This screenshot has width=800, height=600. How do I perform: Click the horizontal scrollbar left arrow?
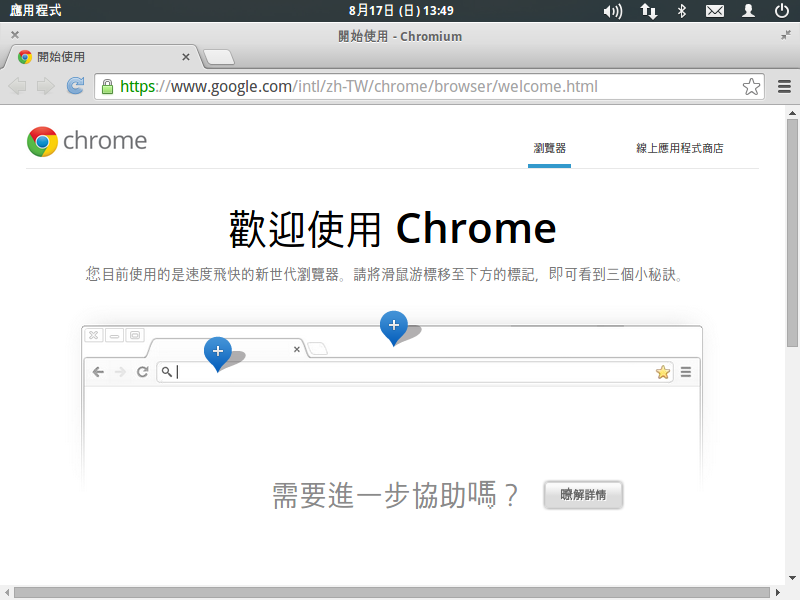click(7, 592)
